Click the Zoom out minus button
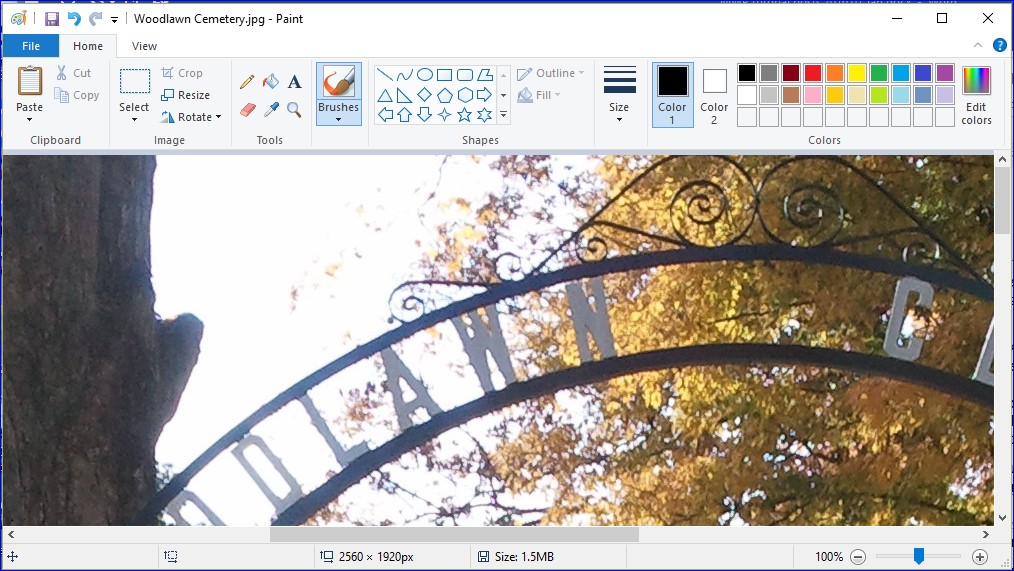This screenshot has width=1014, height=571. (858, 556)
